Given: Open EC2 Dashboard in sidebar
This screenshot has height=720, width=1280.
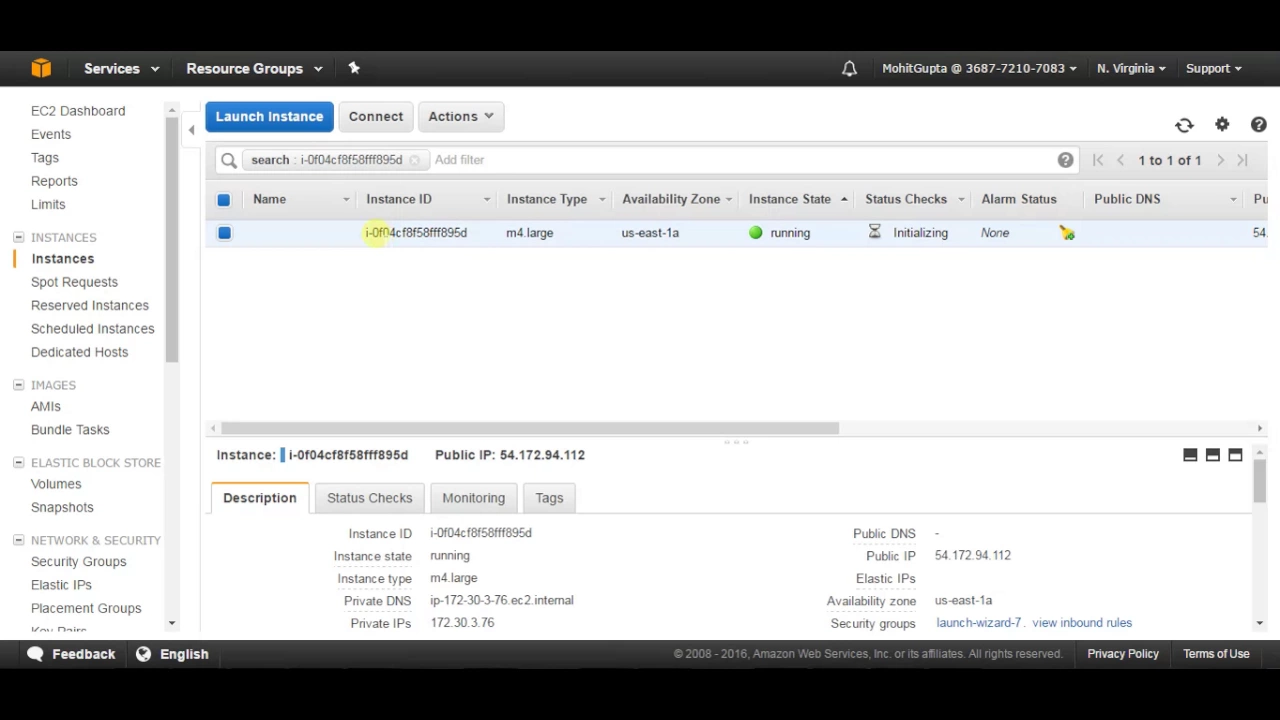Looking at the screenshot, I should pyautogui.click(x=78, y=111).
